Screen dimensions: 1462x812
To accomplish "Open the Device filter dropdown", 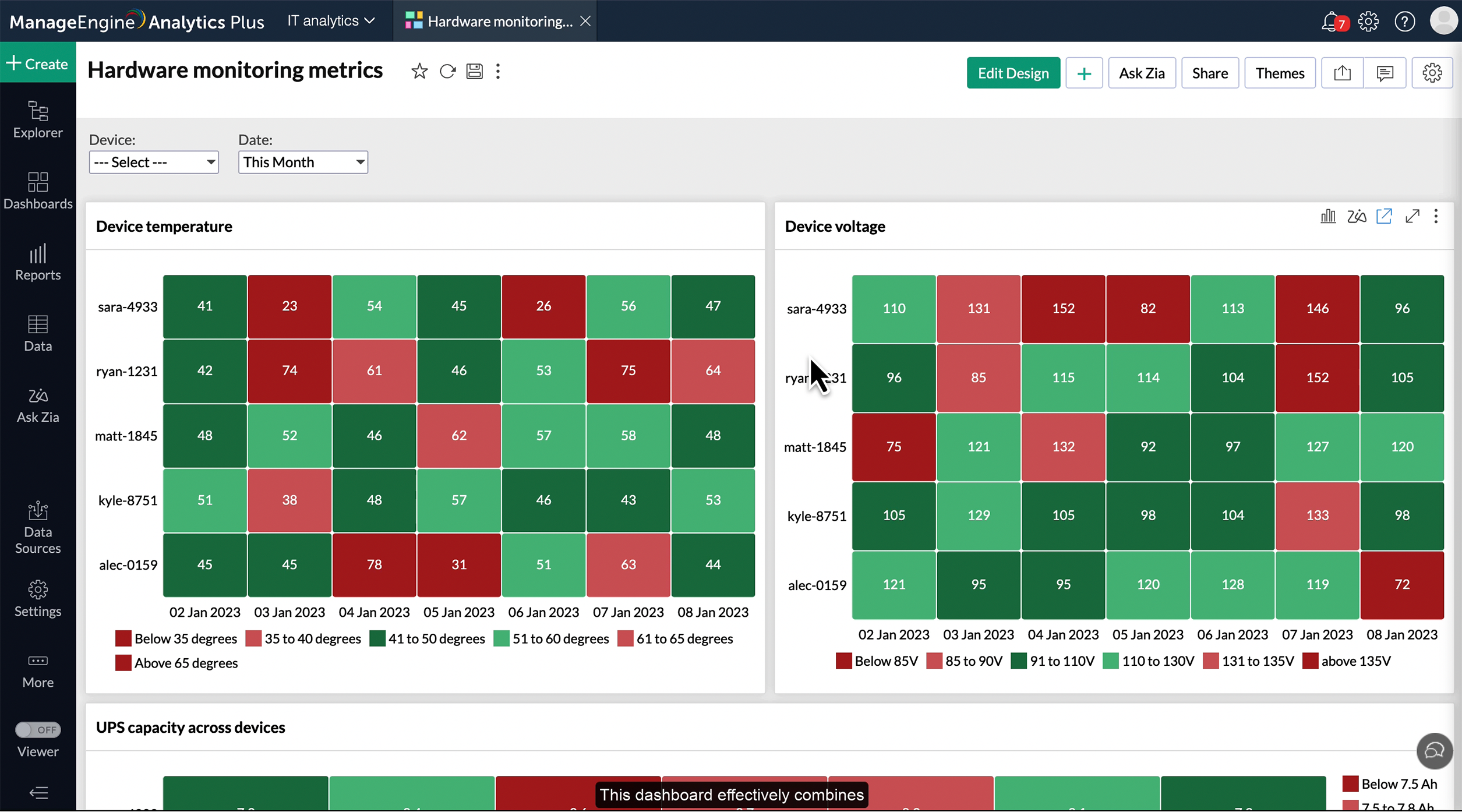I will 154,162.
